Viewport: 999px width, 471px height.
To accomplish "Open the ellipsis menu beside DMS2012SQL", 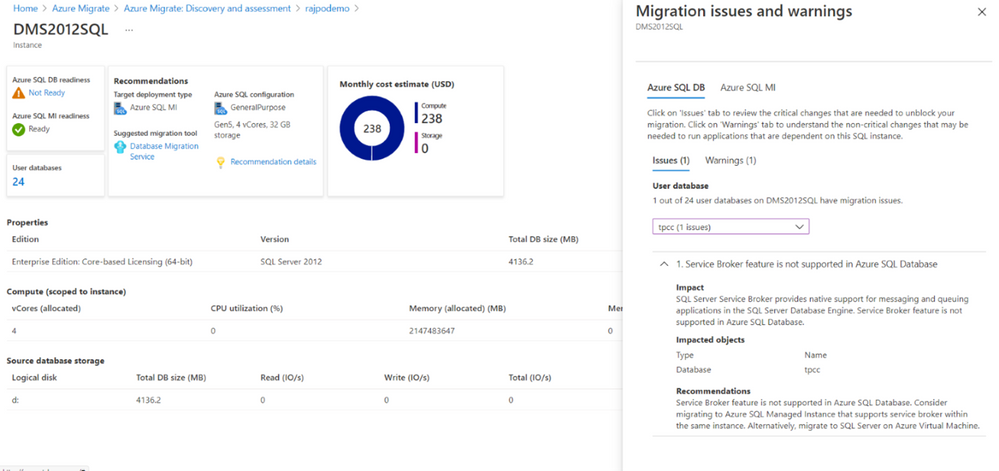I will pyautogui.click(x=129, y=30).
